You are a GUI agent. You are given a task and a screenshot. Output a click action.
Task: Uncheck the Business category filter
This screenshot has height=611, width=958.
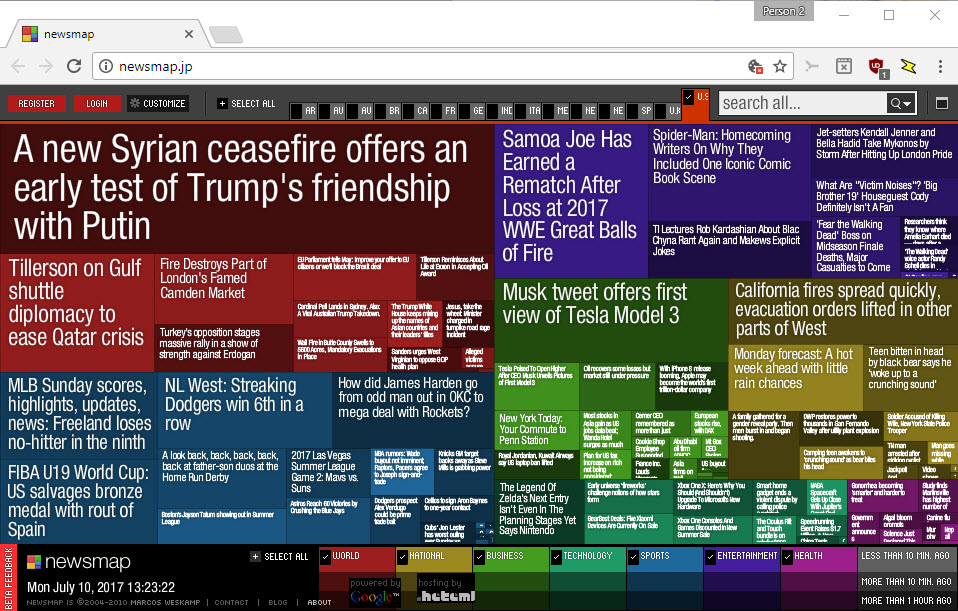[x=480, y=557]
